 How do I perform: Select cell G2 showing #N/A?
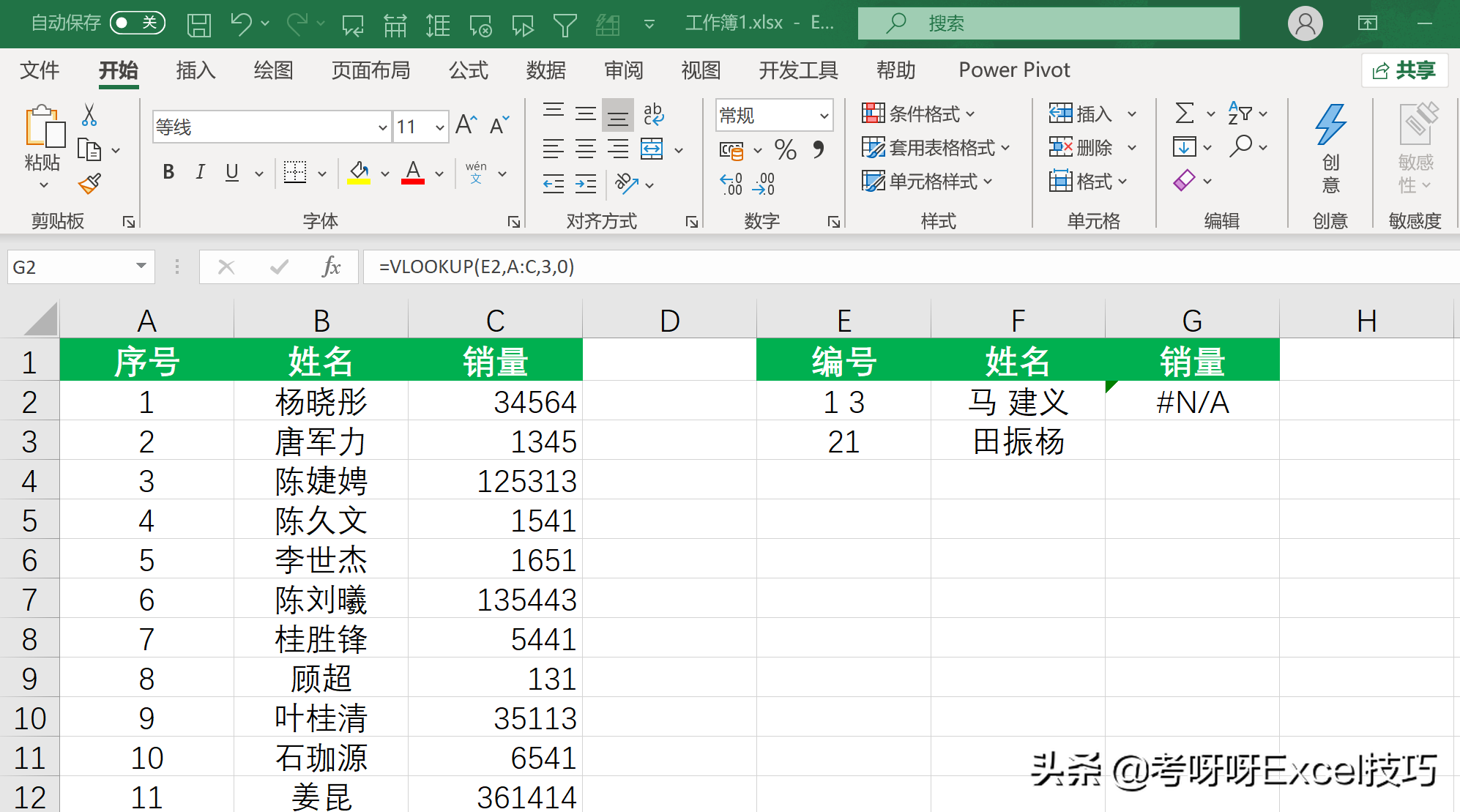(1191, 402)
